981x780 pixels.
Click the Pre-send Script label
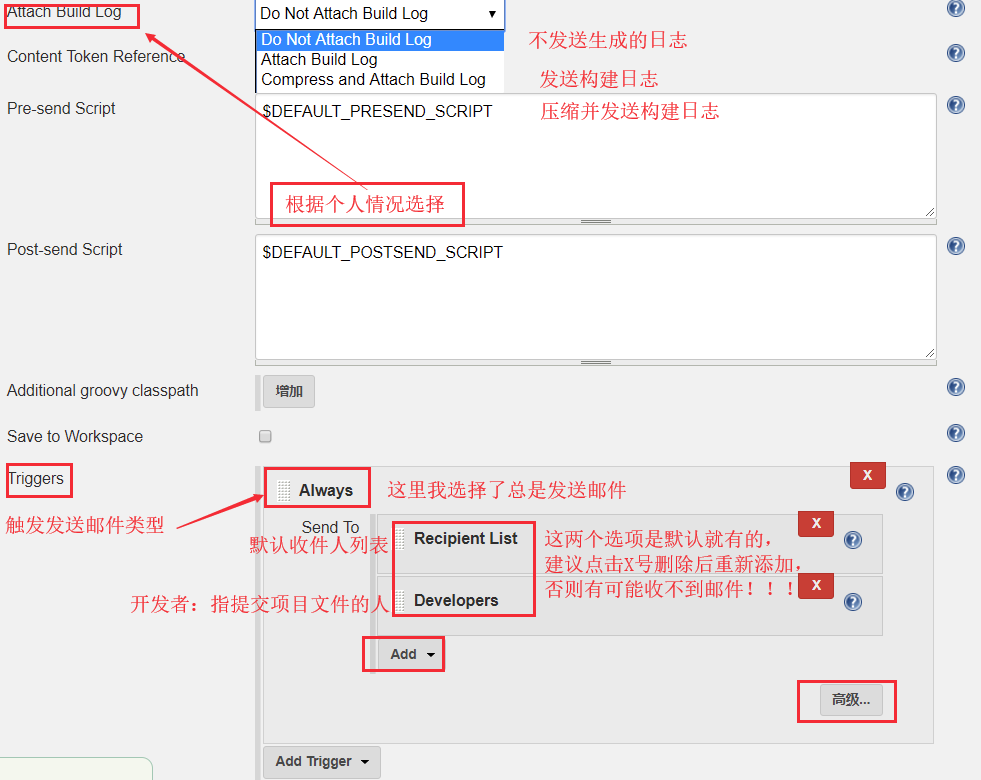(x=61, y=108)
